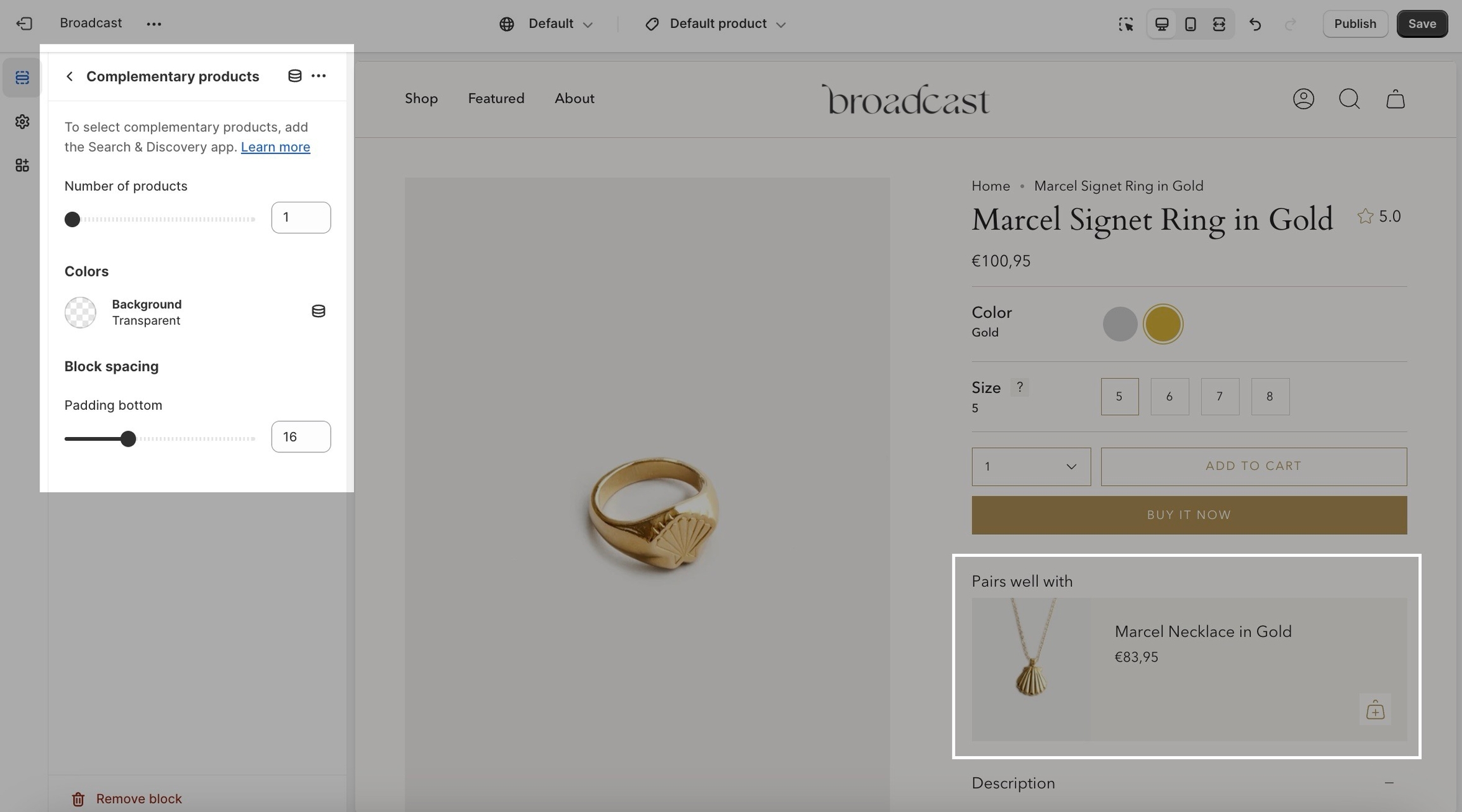
Task: Open Theme settings gear icon
Action: pos(22,121)
